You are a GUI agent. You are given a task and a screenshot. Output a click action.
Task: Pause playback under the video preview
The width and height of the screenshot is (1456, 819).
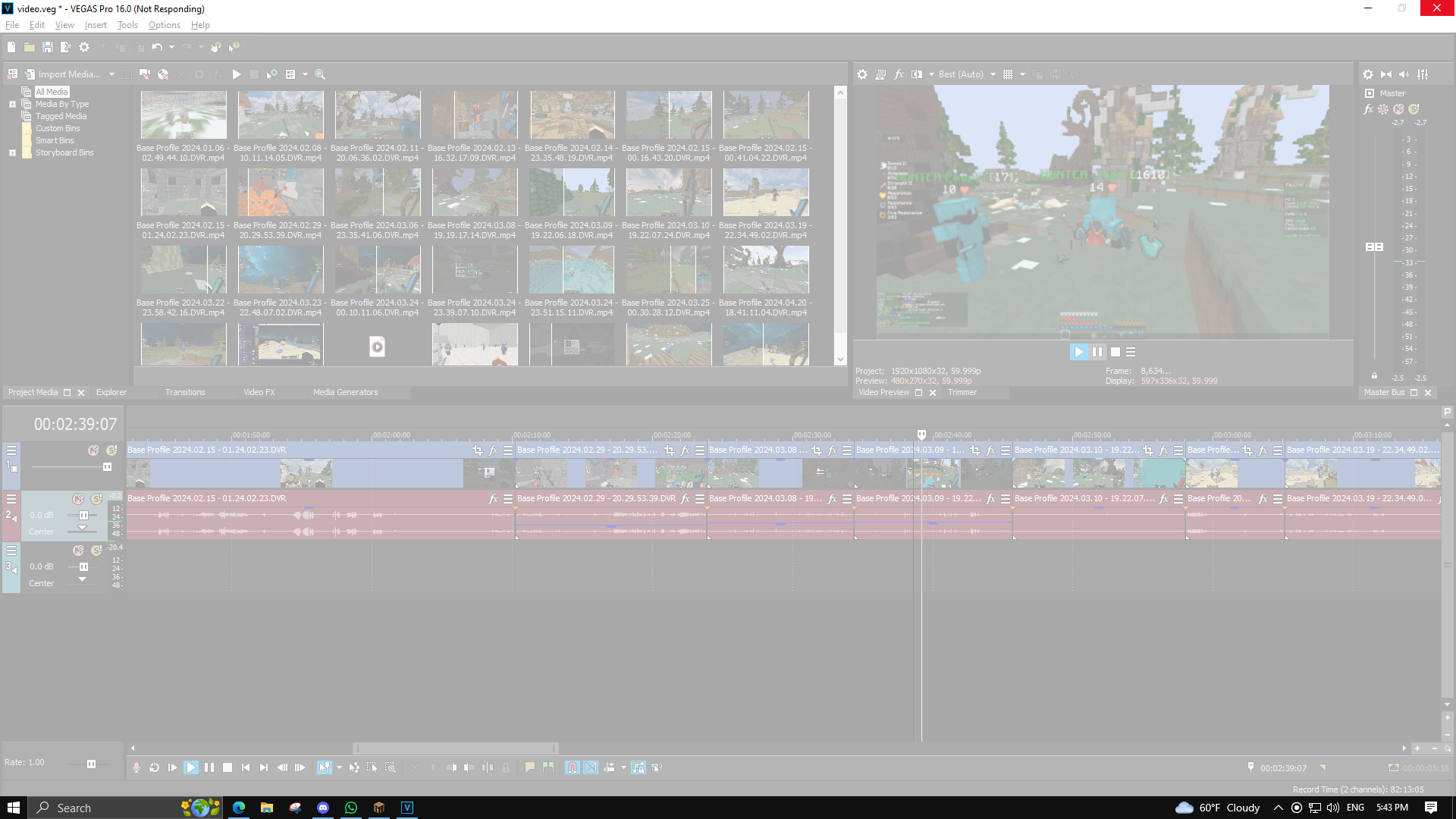click(x=1097, y=352)
